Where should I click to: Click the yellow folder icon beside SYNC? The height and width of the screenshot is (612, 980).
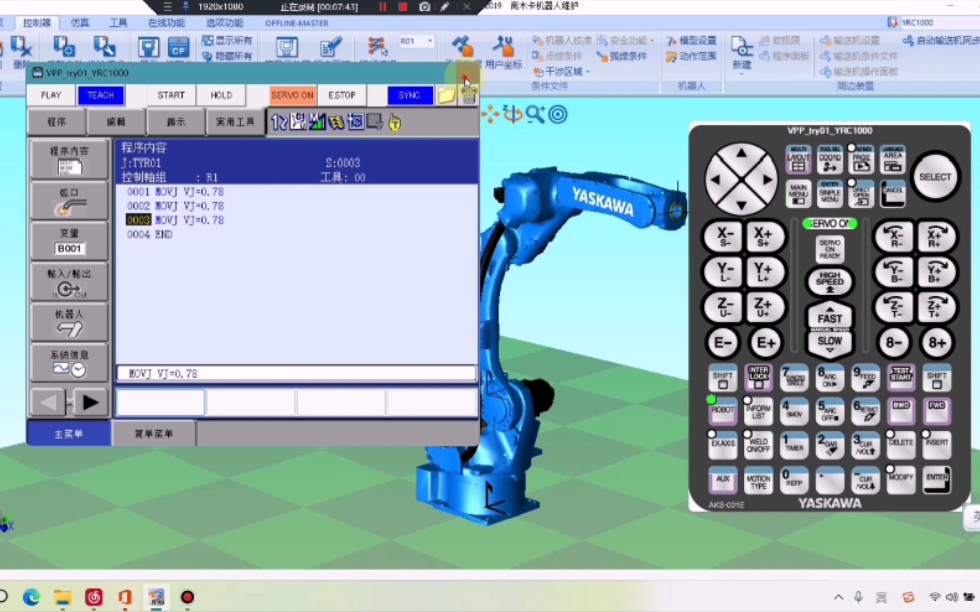click(446, 95)
